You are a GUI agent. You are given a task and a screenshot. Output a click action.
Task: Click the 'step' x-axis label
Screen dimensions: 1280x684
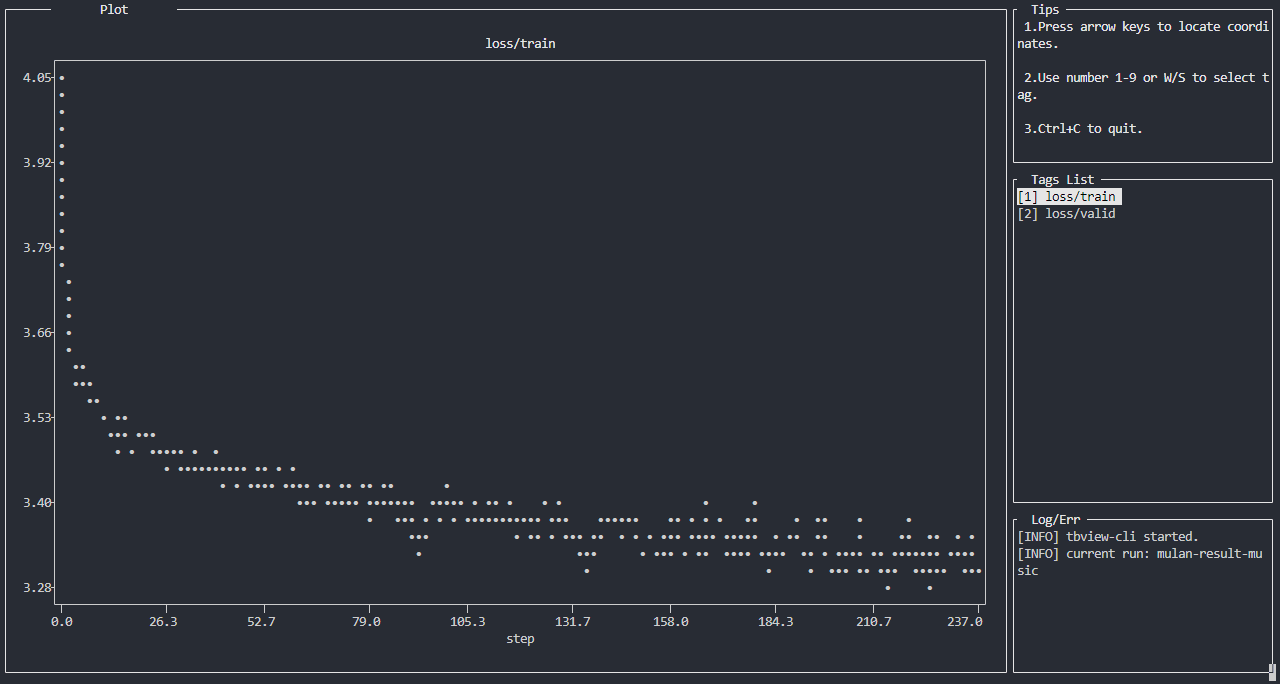tap(520, 639)
